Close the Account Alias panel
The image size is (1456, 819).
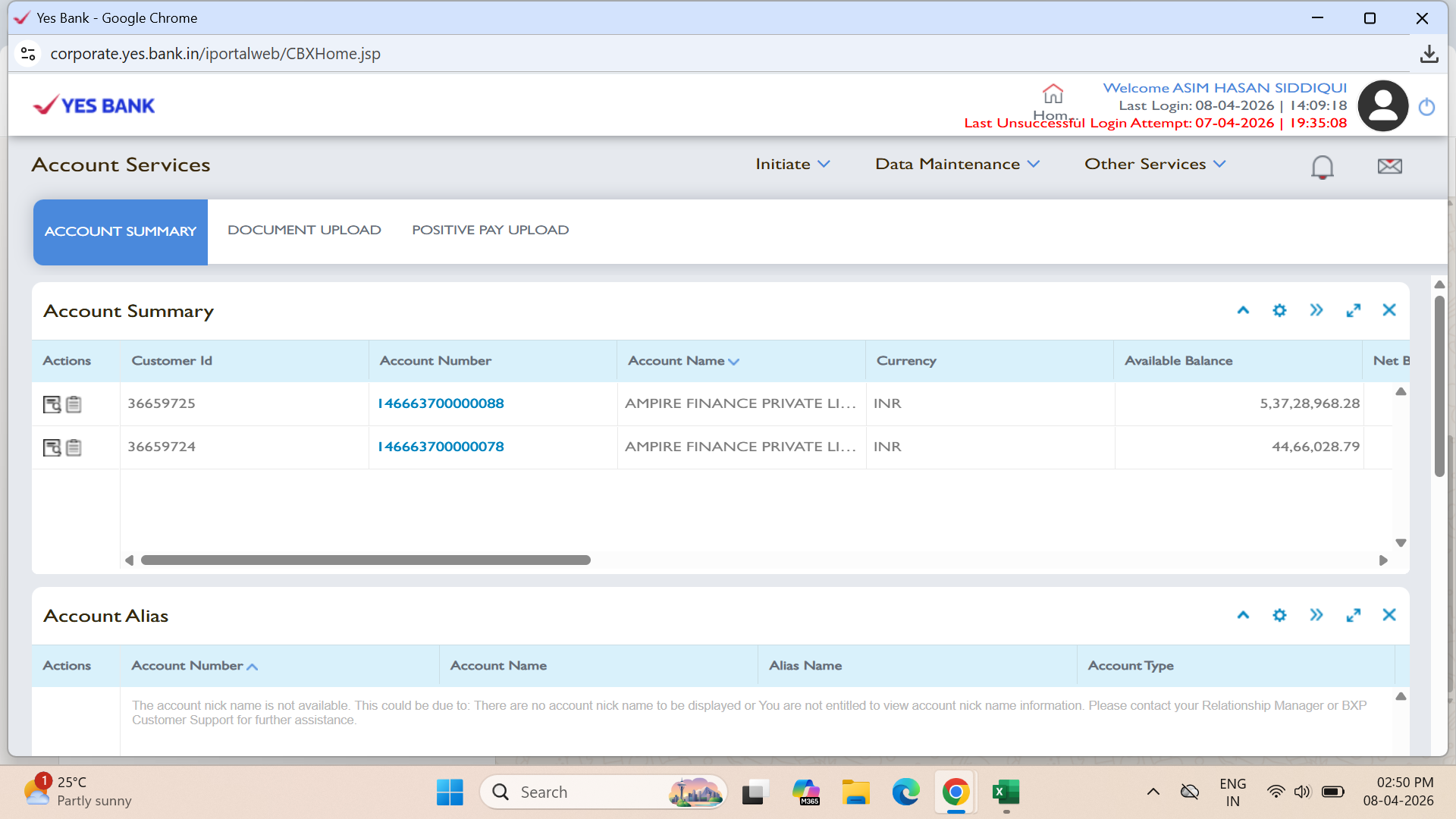tap(1389, 615)
